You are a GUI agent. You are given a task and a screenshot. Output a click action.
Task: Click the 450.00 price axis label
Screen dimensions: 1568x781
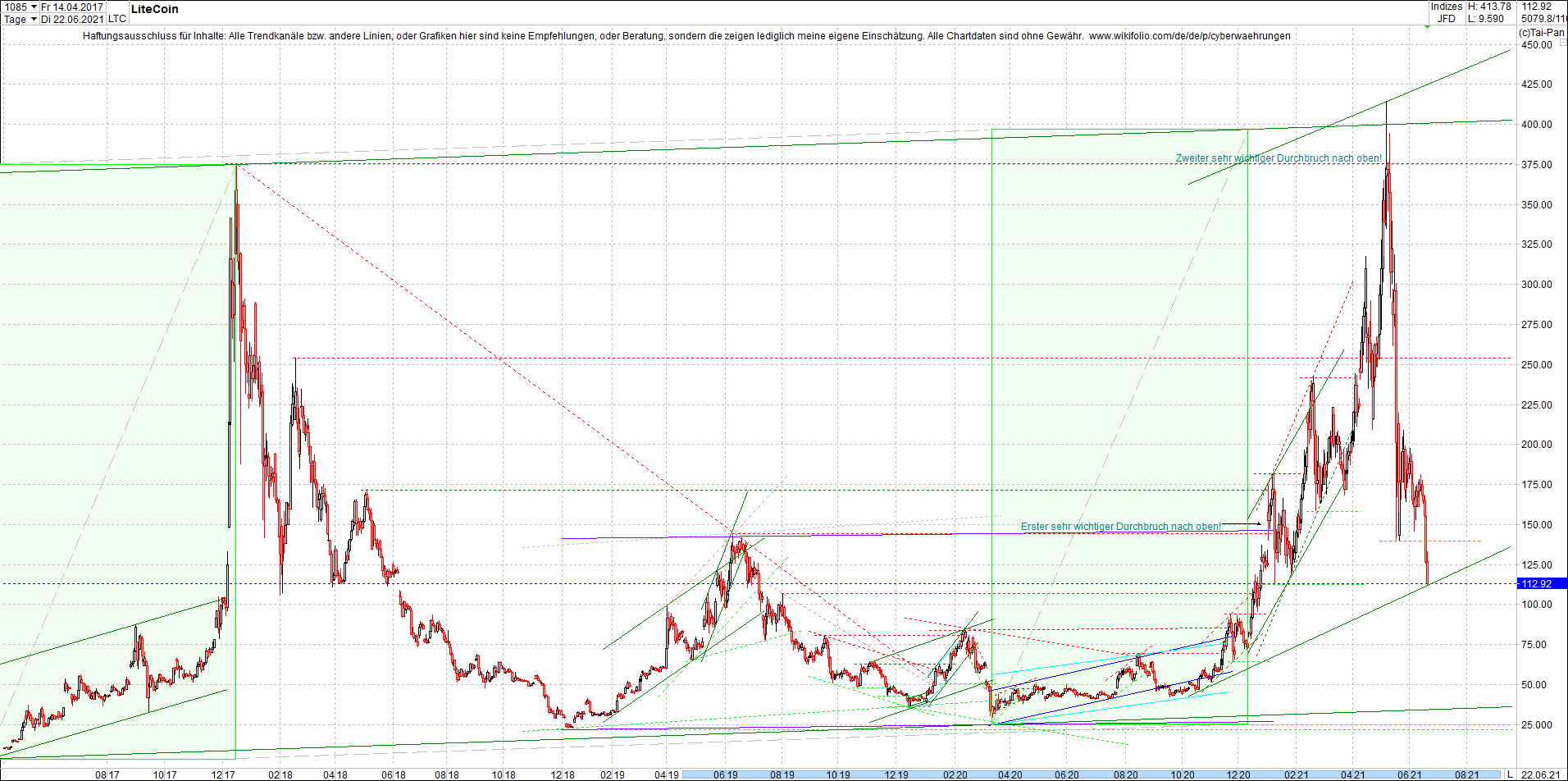(1537, 45)
